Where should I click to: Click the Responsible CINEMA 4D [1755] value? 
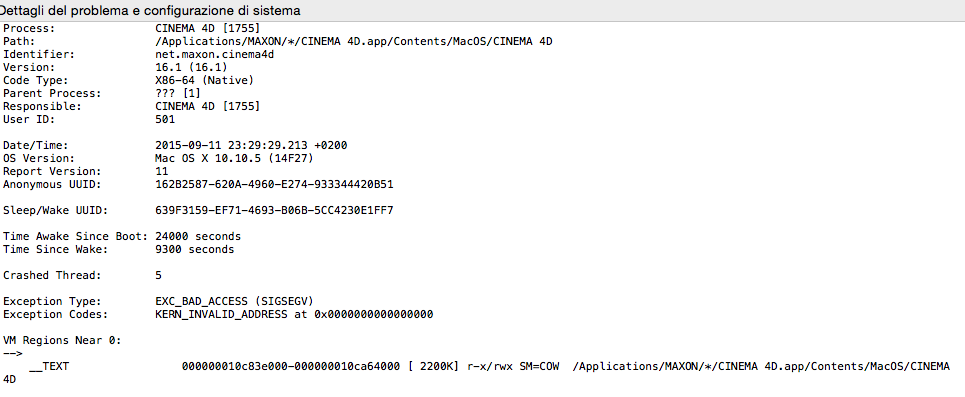(207, 106)
